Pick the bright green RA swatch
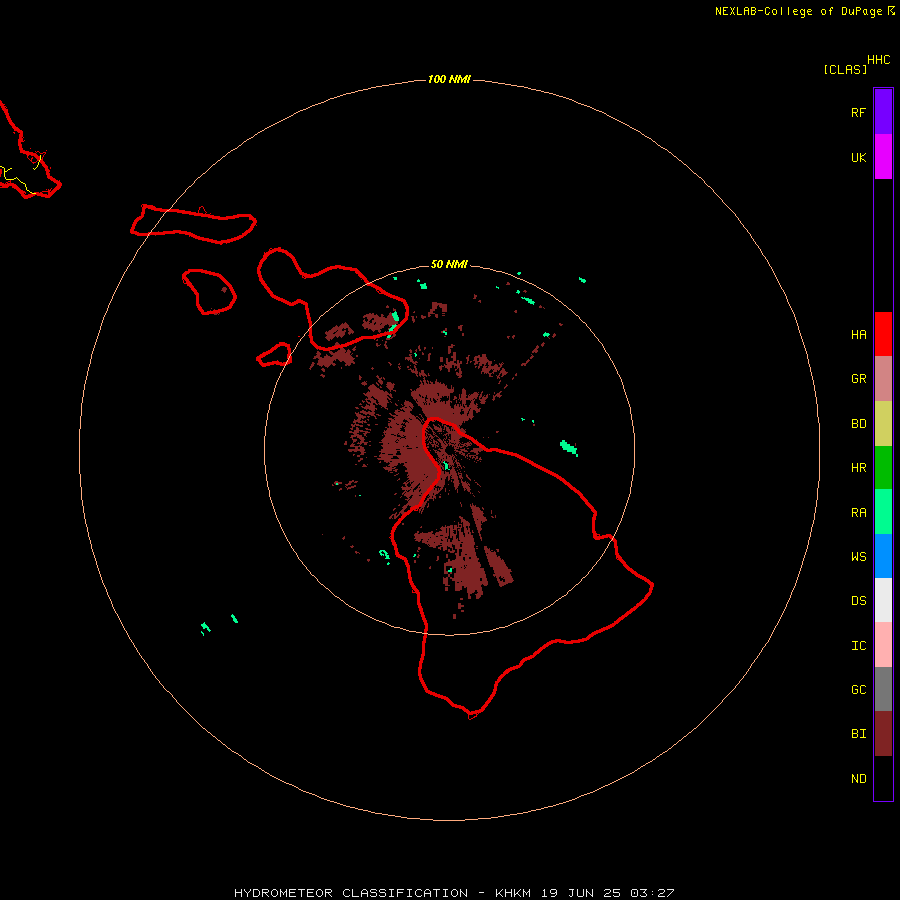Image resolution: width=900 pixels, height=900 pixels. click(883, 512)
